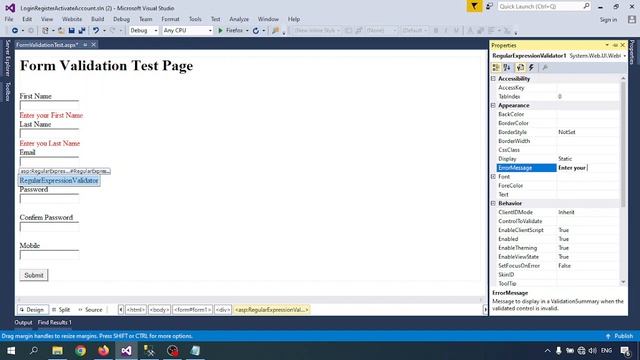640x360 pixels.
Task: Select the SetFocusOnError property row
Action: click(558, 266)
